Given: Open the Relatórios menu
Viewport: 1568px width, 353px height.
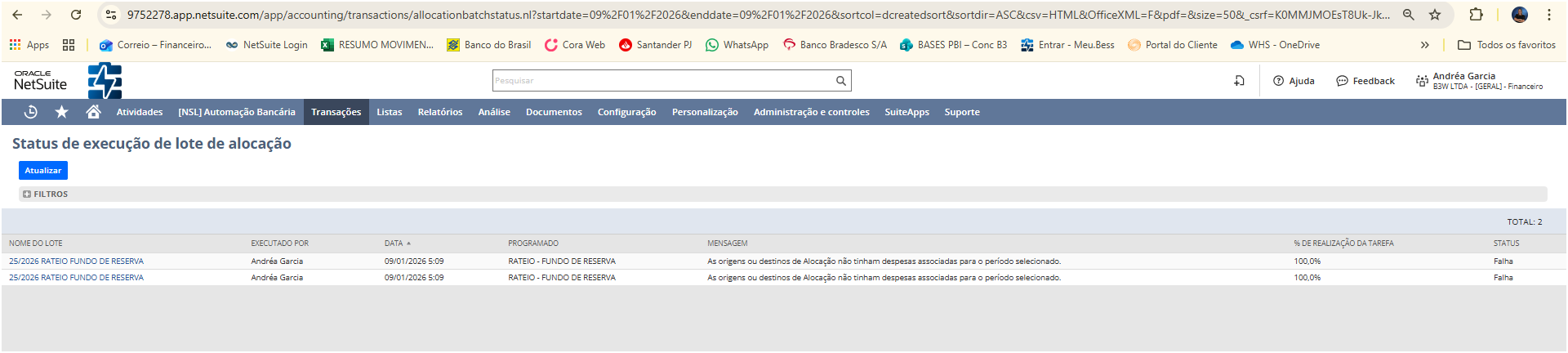Looking at the screenshot, I should coord(439,112).
